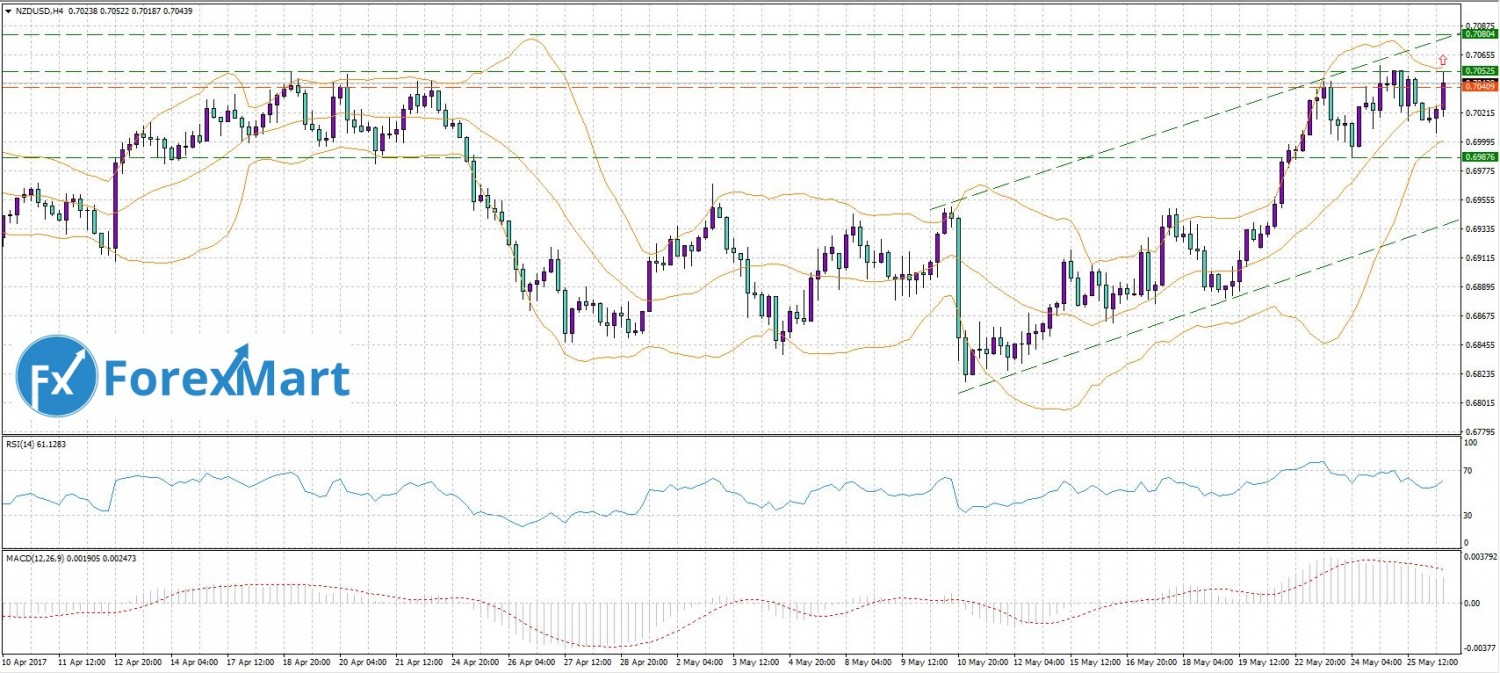Click the 0.70875 top price scale value
Screen dimensions: 1500x673
click(1478, 25)
